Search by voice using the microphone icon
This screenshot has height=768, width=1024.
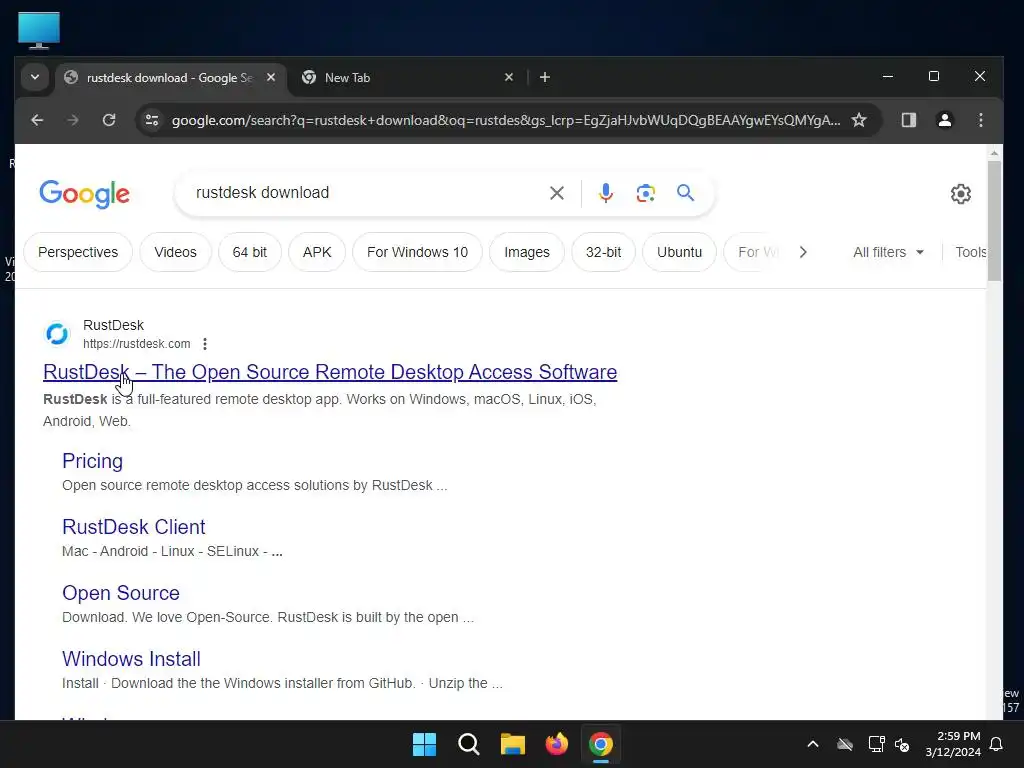pos(605,193)
